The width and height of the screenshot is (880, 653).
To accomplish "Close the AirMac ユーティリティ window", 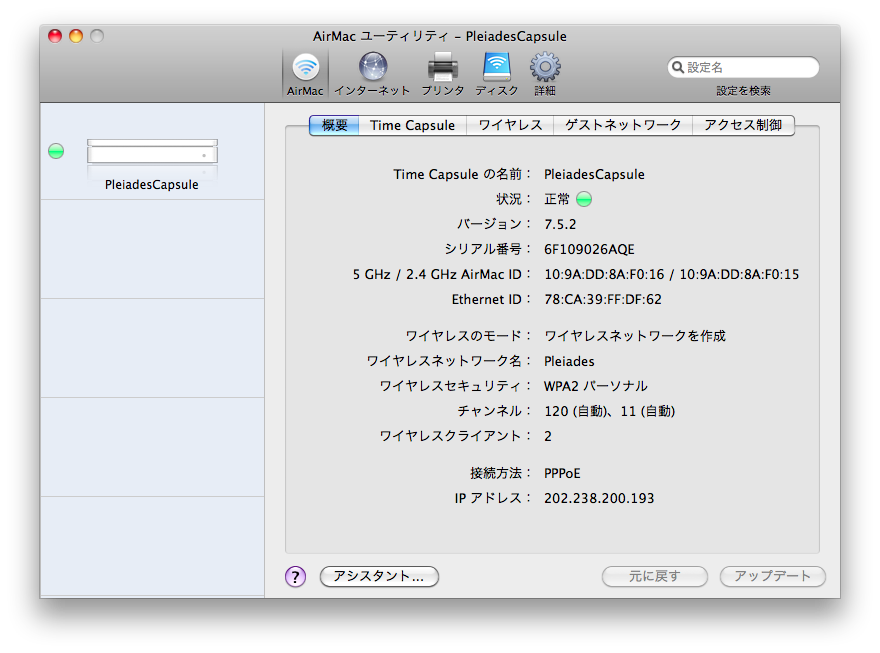I will coord(55,36).
